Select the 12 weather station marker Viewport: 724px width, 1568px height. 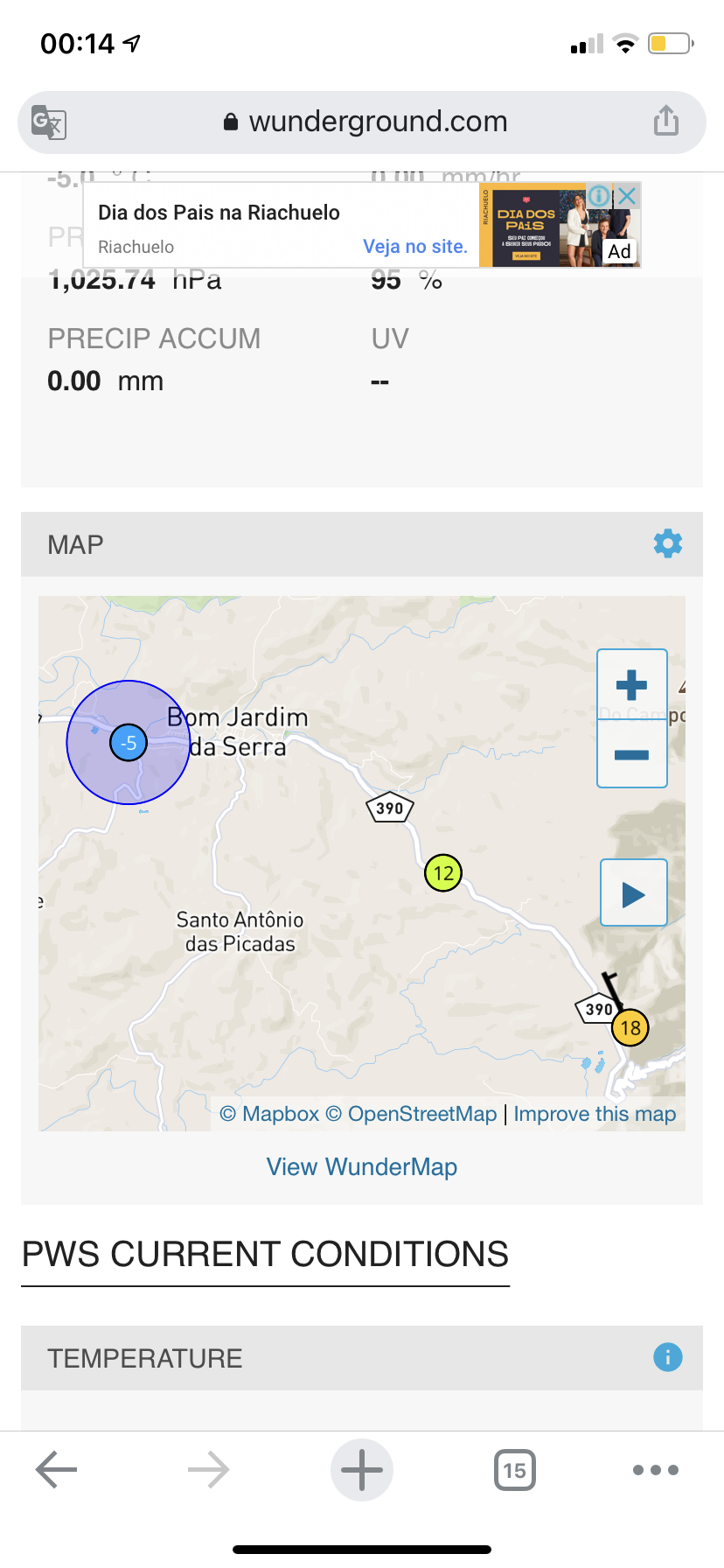tap(443, 872)
